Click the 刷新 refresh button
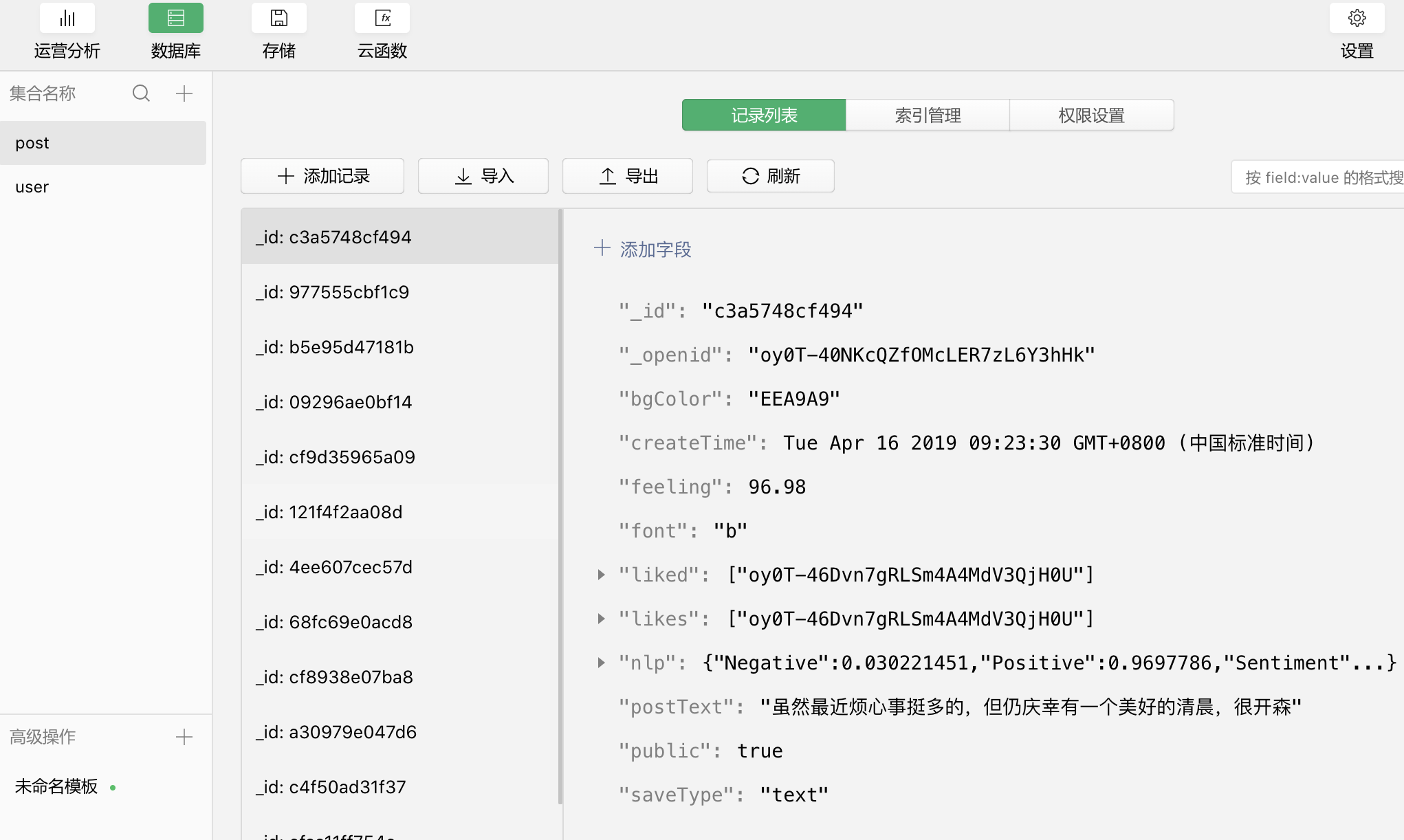This screenshot has height=840, width=1404. [770, 177]
